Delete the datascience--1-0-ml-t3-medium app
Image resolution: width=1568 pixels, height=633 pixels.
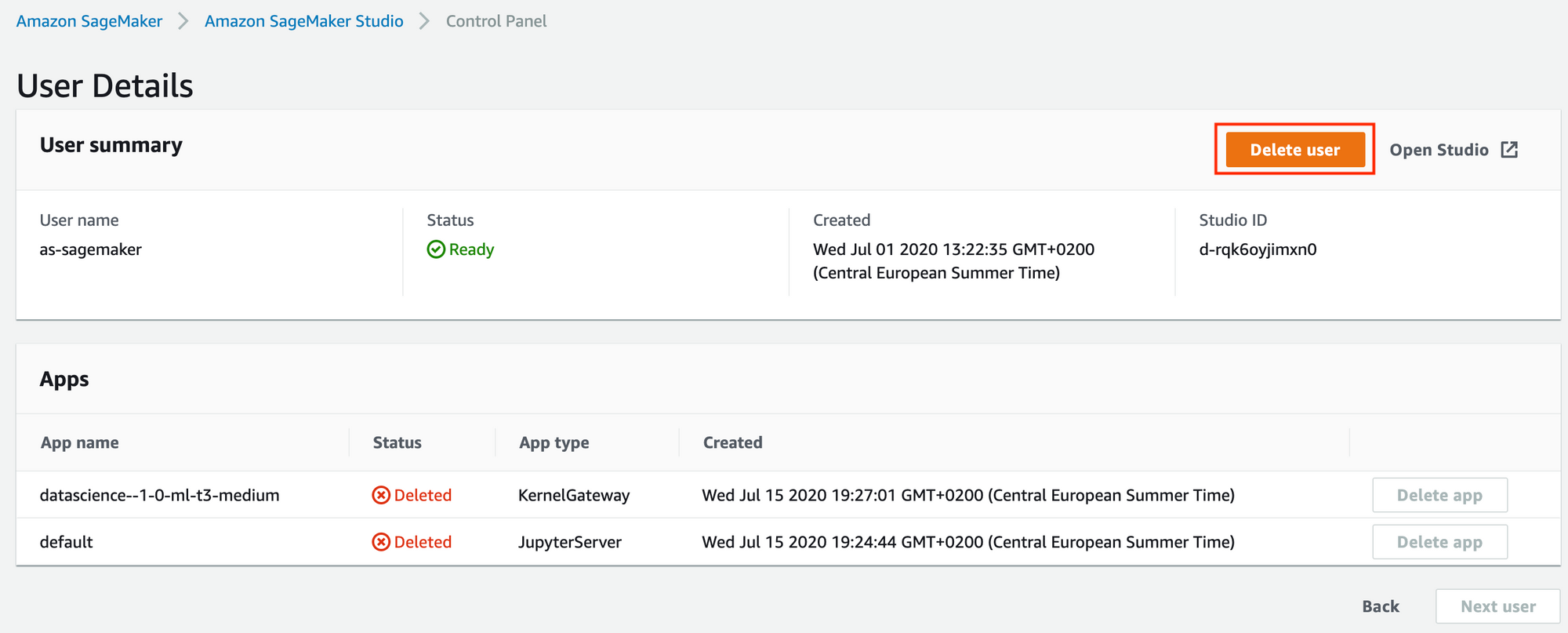(1439, 495)
